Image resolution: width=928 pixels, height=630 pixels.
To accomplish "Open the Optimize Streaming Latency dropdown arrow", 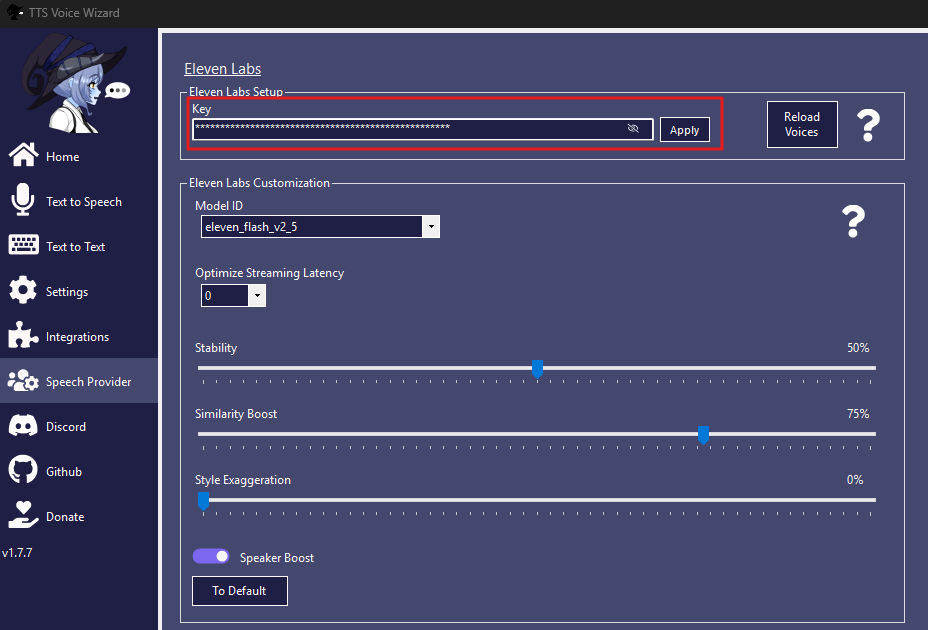I will point(257,295).
